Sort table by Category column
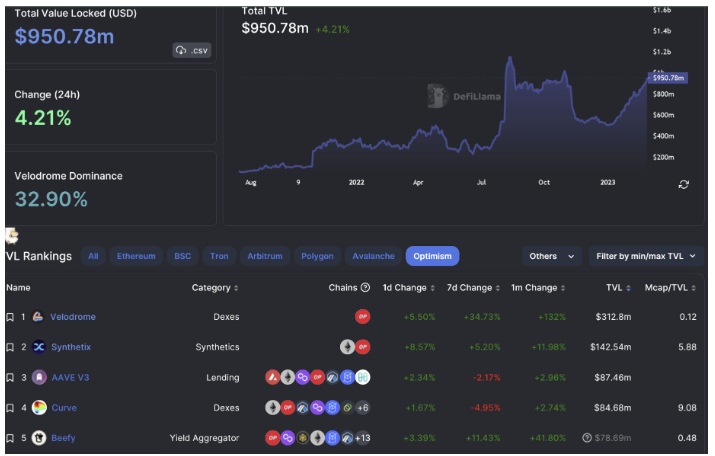 pyautogui.click(x=215, y=288)
